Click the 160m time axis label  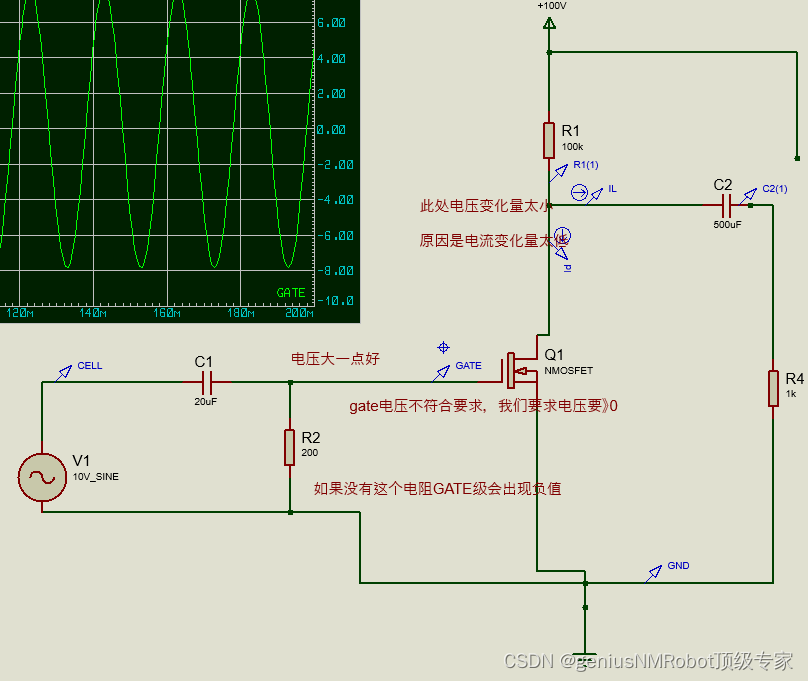click(166, 313)
